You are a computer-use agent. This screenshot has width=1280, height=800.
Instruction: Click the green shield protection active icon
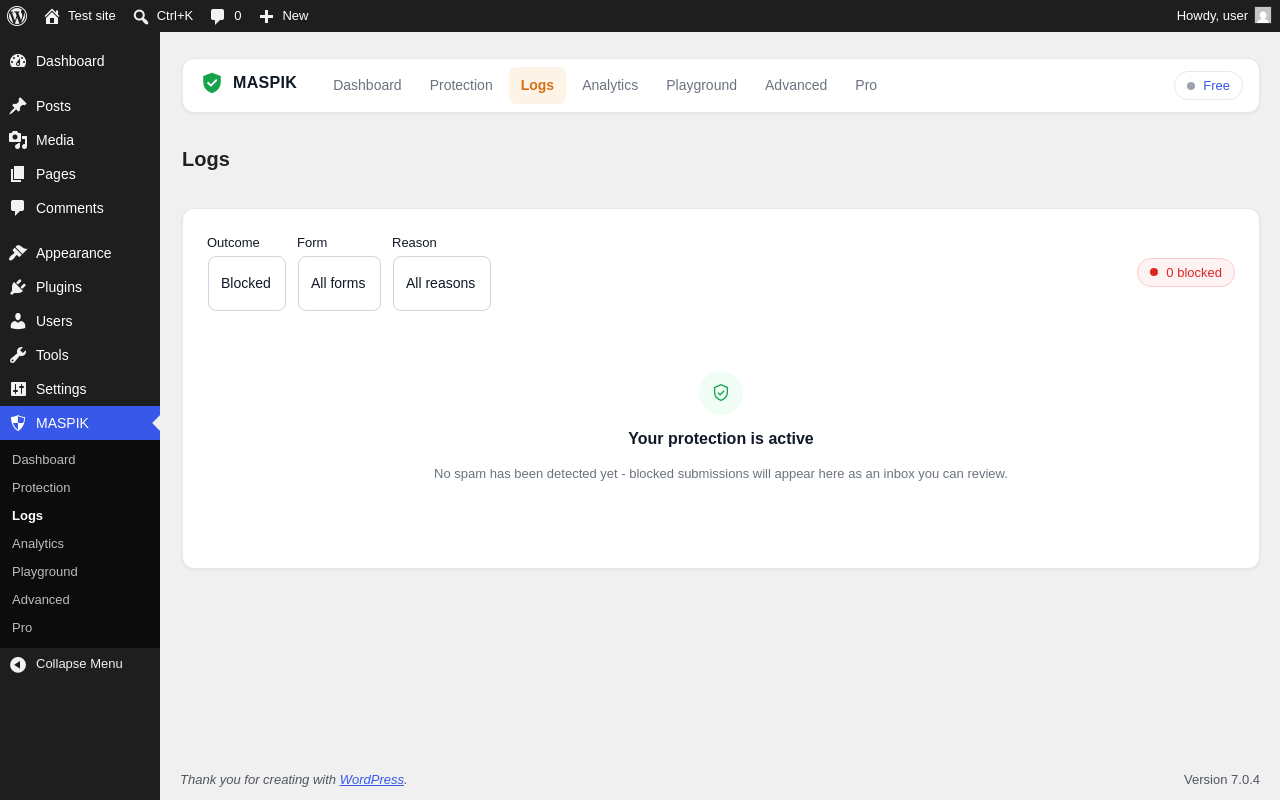[721, 393]
